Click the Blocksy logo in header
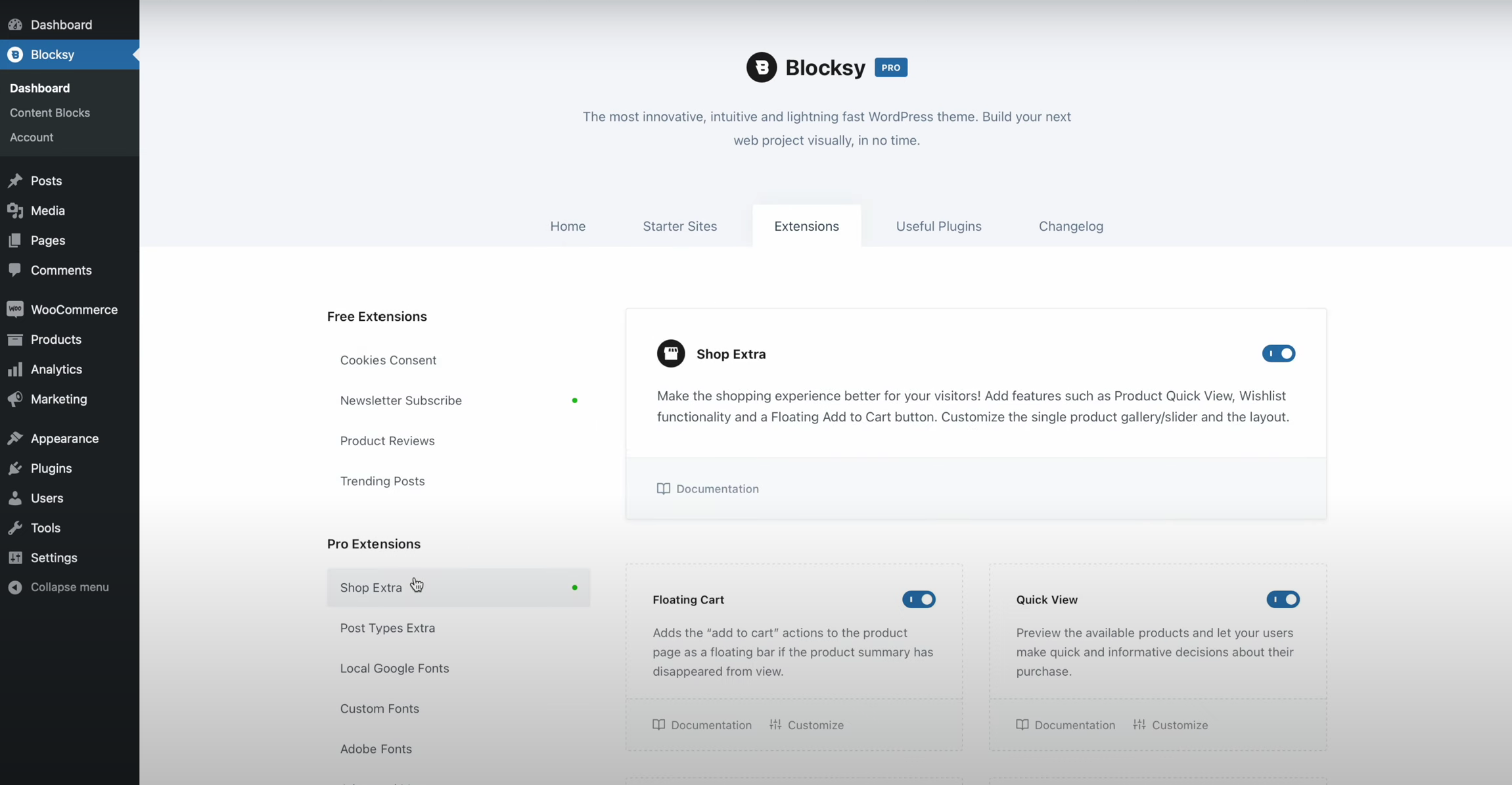 coord(761,67)
